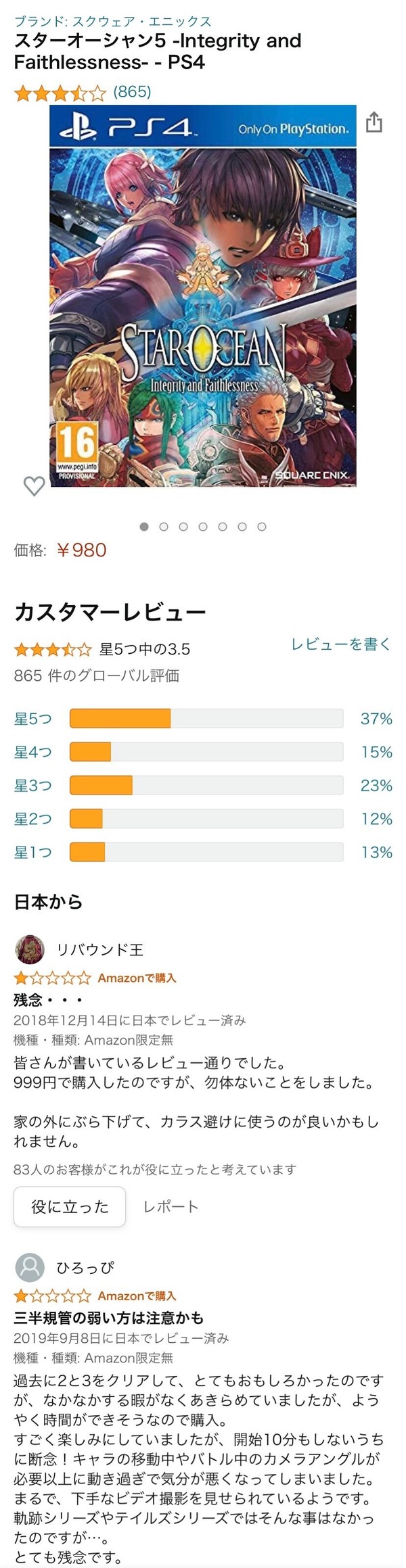406x1568 pixels.
Task: Click the star rating on ひろっぴ's review
Action: [x=53, y=1296]
